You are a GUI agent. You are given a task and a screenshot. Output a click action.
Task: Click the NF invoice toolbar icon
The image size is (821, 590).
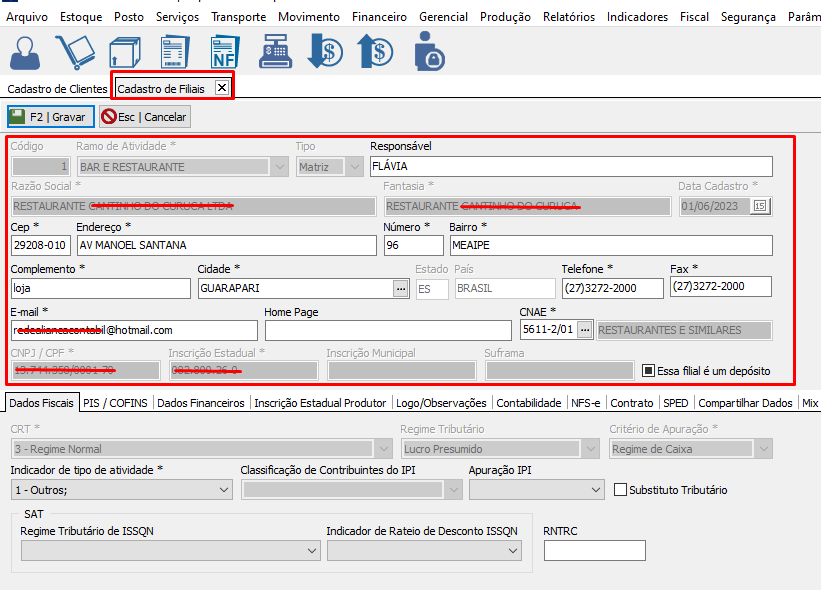click(224, 51)
